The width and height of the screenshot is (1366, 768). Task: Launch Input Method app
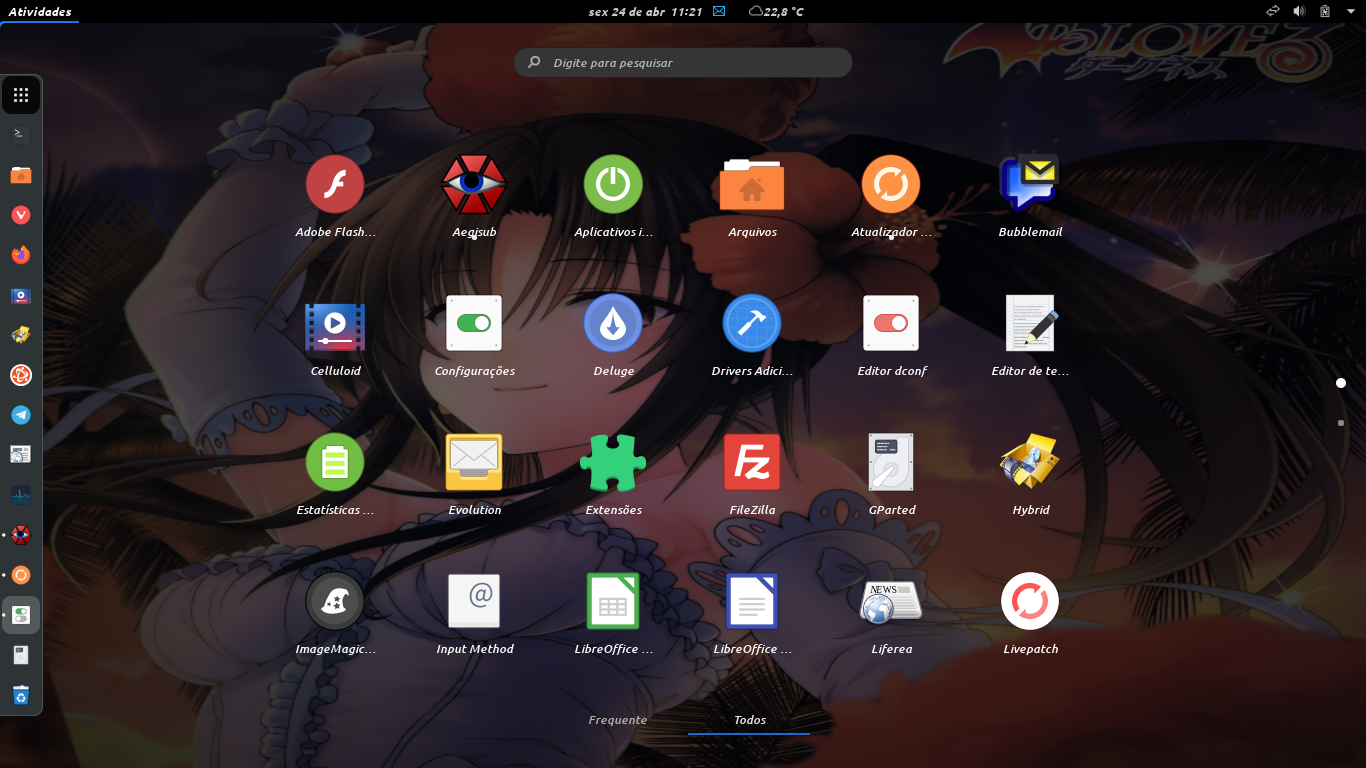pyautogui.click(x=474, y=601)
